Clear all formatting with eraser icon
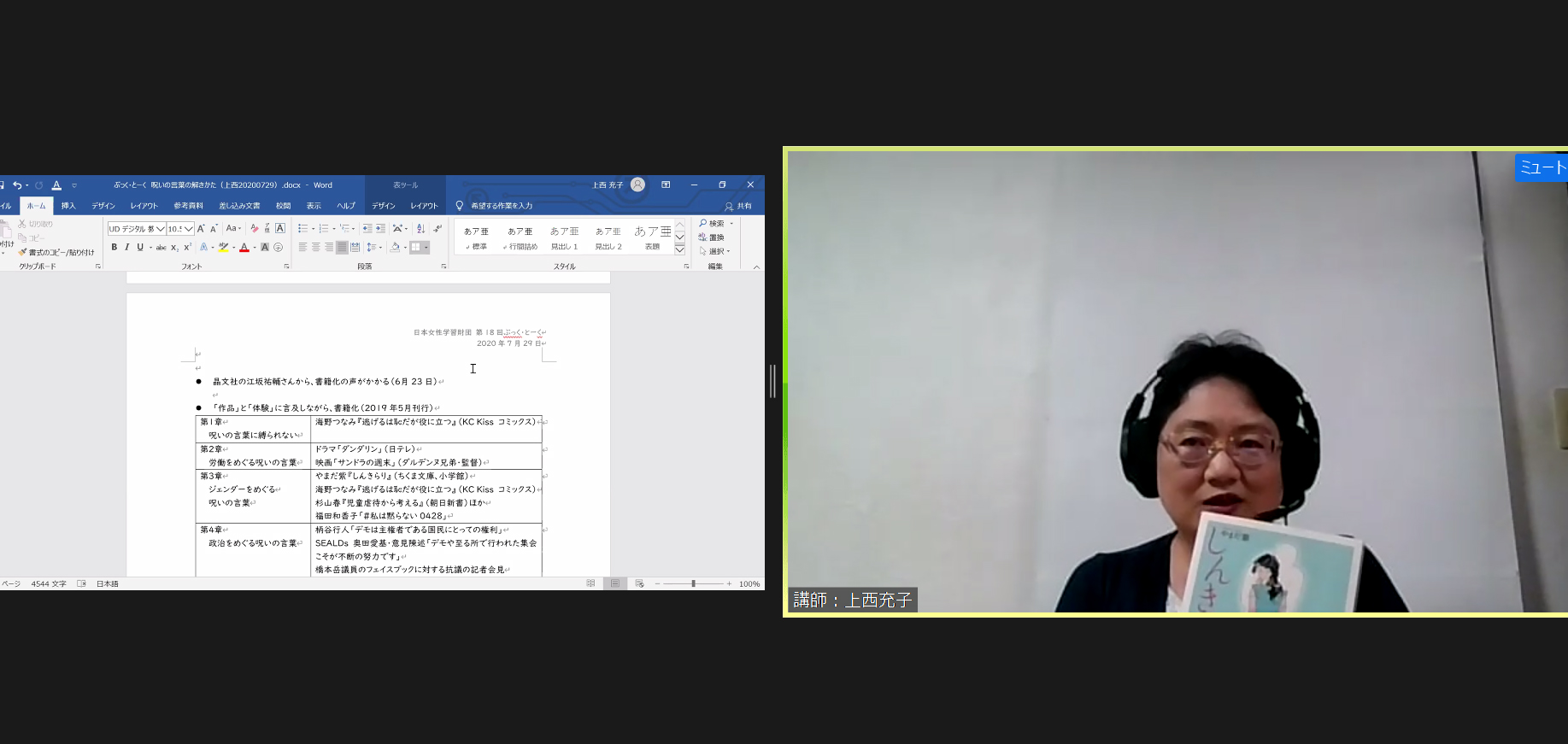The image size is (1568, 744). 254,228
